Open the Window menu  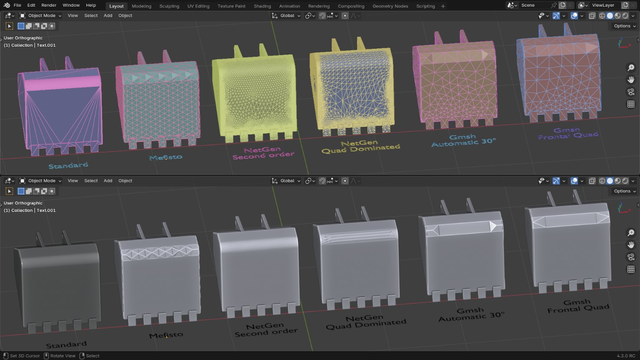pyautogui.click(x=71, y=5)
